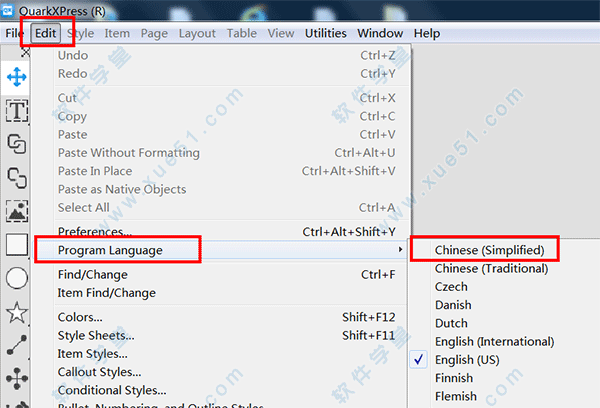Open the Style menu
The width and height of the screenshot is (600, 408).
point(81,34)
